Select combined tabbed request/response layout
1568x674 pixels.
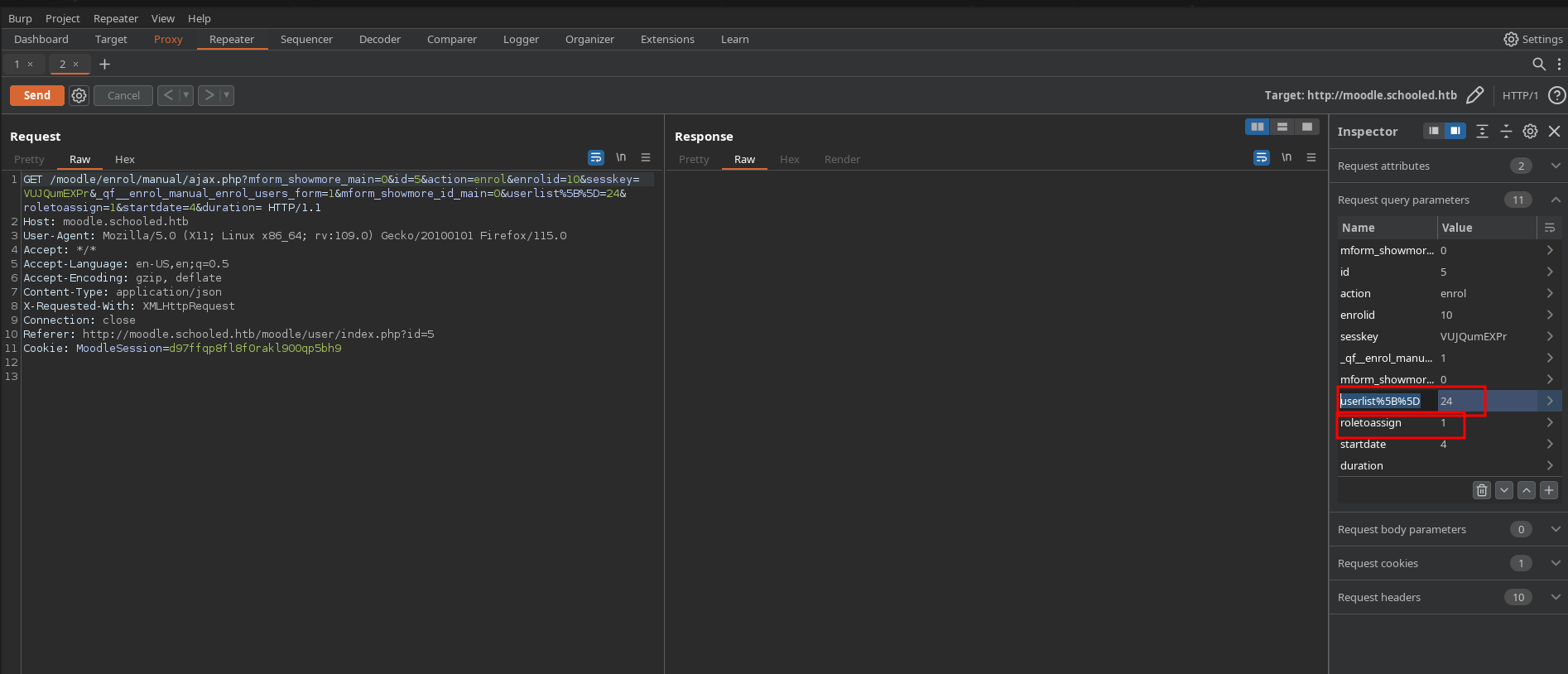[x=1306, y=127]
